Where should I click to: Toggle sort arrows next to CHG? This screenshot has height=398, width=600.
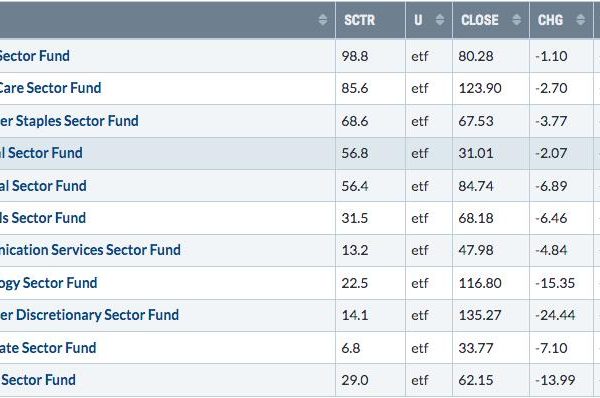pyautogui.click(x=580, y=20)
